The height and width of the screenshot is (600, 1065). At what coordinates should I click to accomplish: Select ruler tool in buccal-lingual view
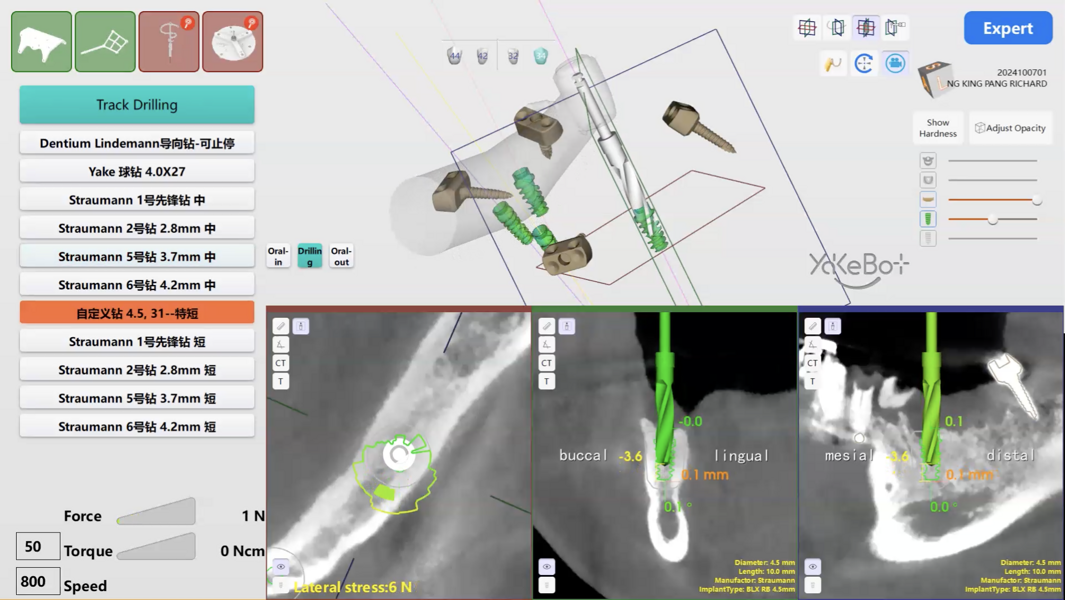click(547, 326)
